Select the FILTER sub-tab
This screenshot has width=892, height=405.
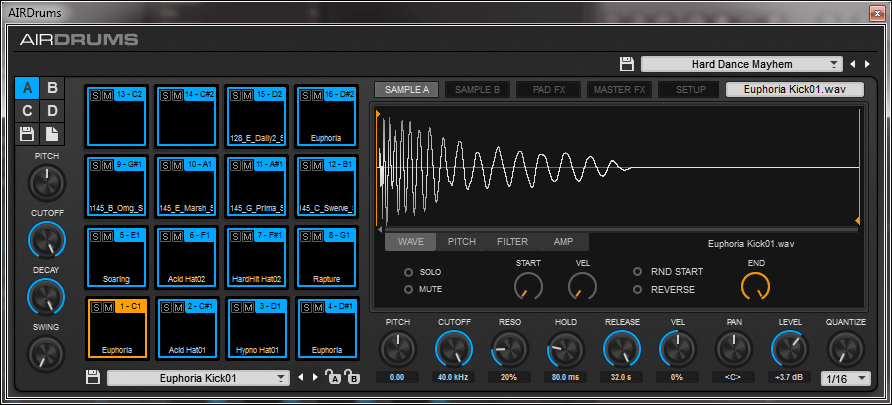coord(513,242)
